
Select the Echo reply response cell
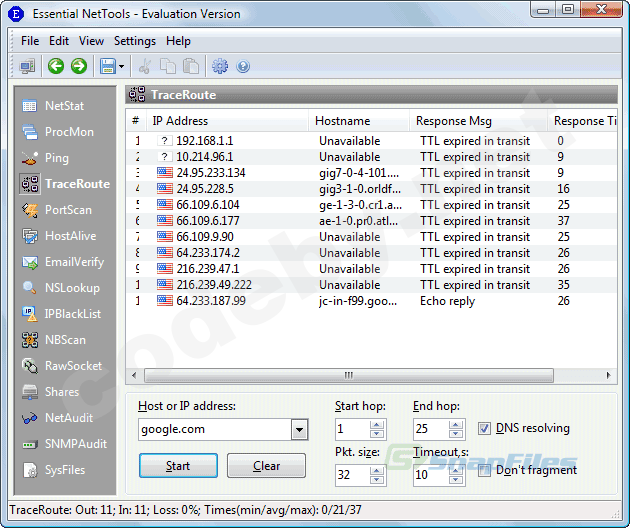[447, 301]
